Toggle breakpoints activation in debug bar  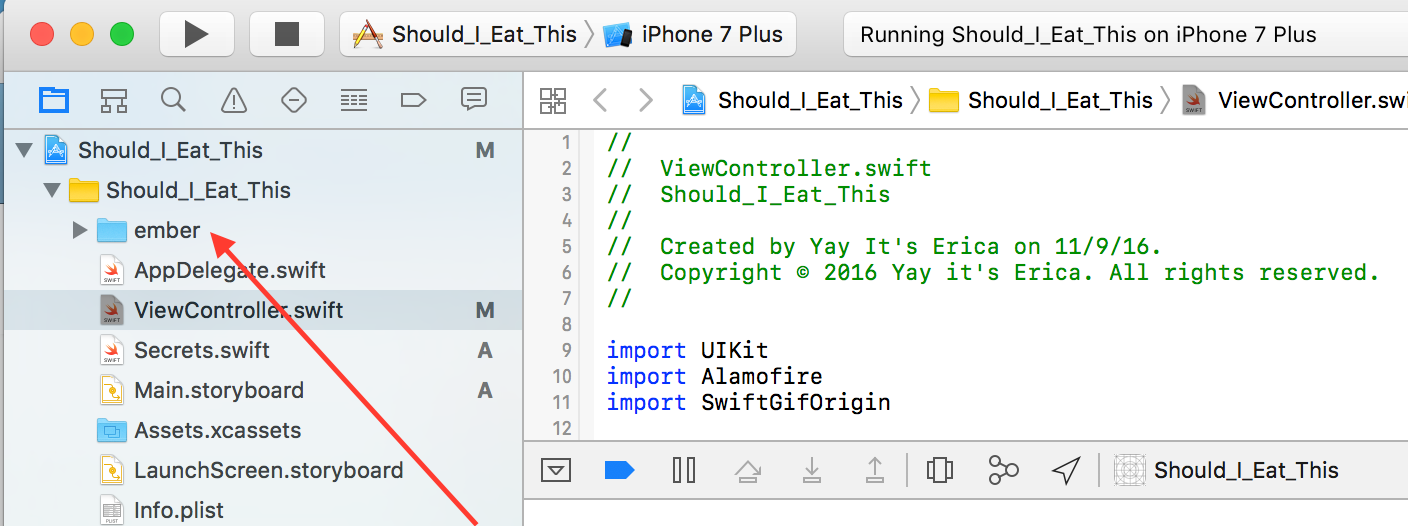[x=619, y=470]
